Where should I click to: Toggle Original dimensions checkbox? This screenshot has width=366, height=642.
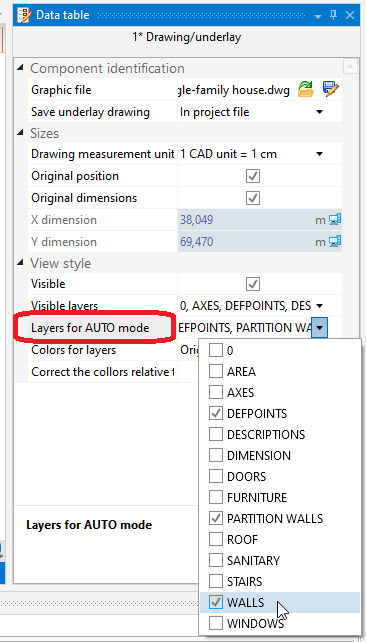(253, 198)
